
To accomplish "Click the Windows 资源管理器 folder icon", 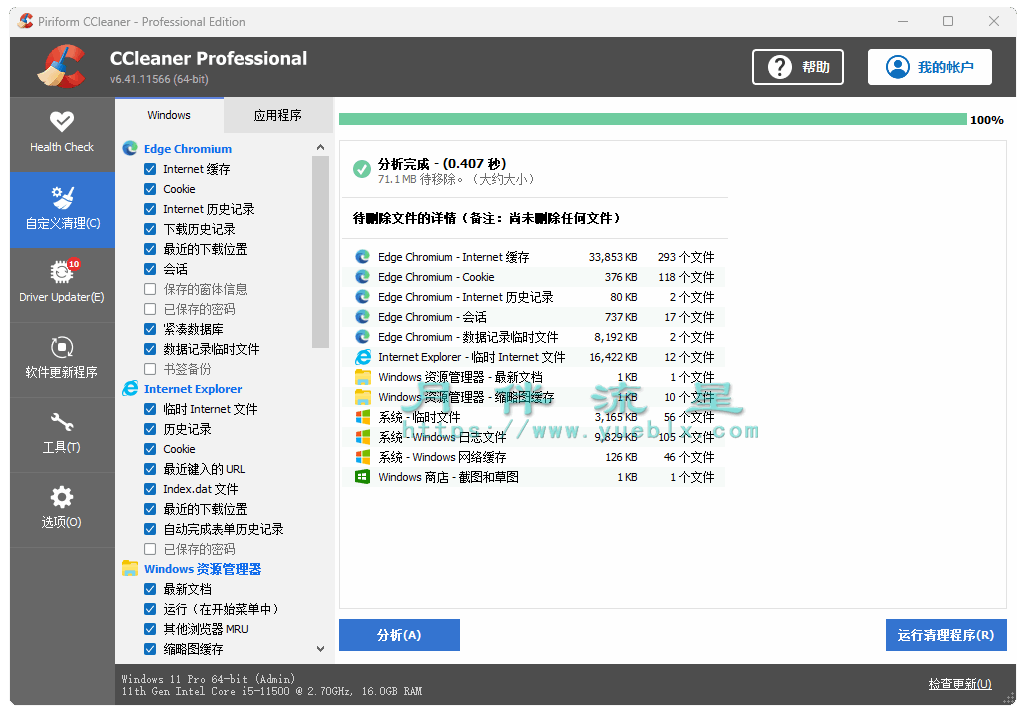I will coord(130,568).
